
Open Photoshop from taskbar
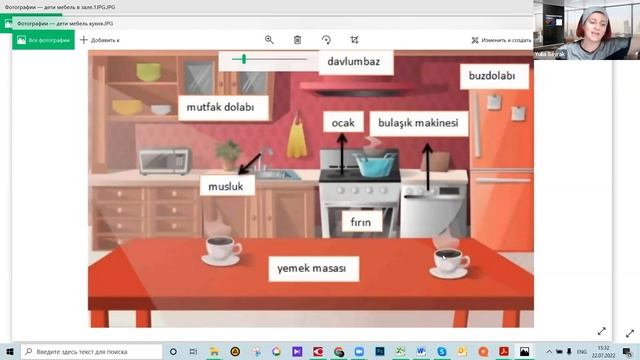[x=380, y=351]
